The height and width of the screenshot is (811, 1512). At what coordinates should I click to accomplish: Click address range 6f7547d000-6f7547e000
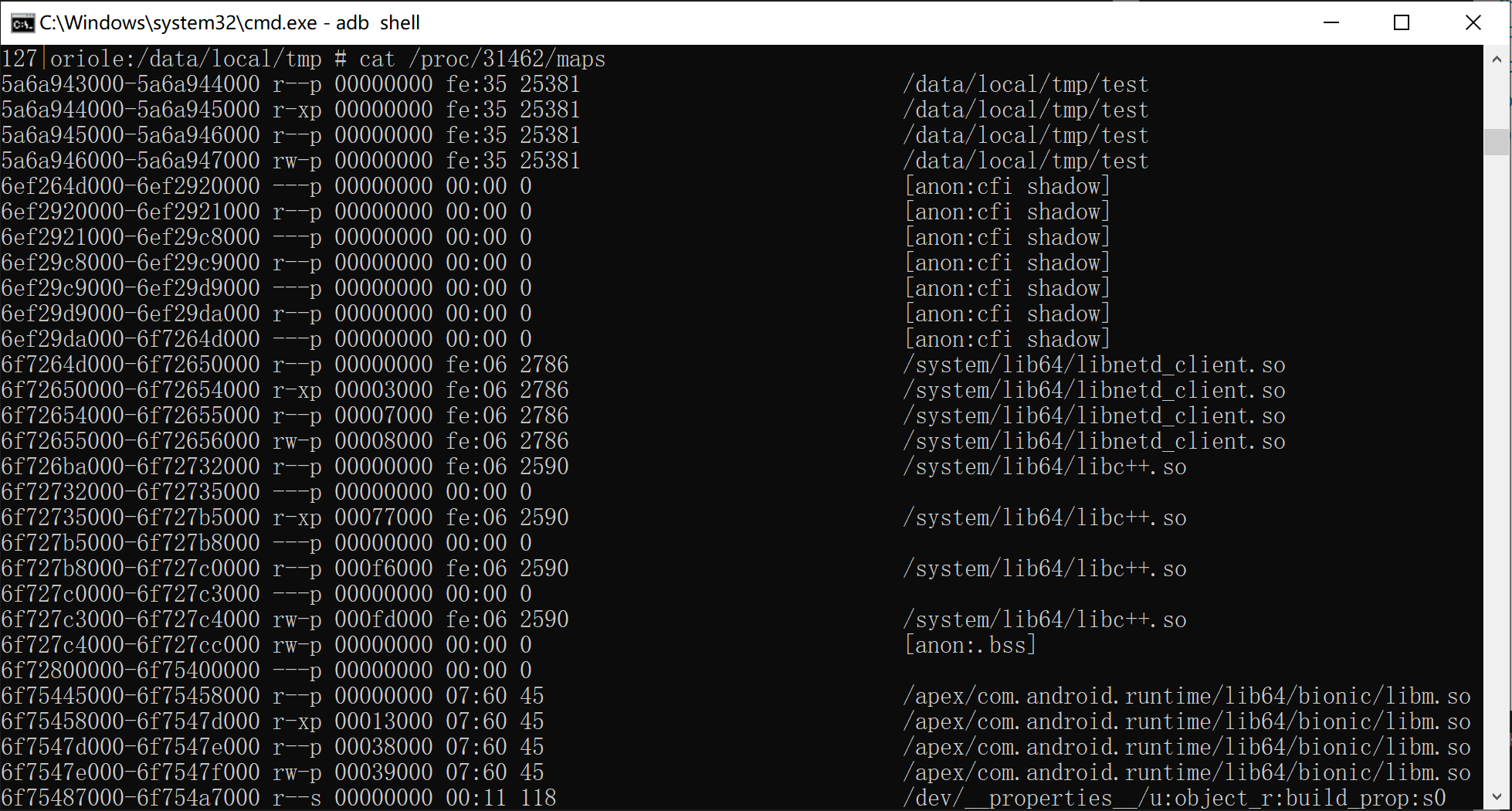[x=131, y=748]
